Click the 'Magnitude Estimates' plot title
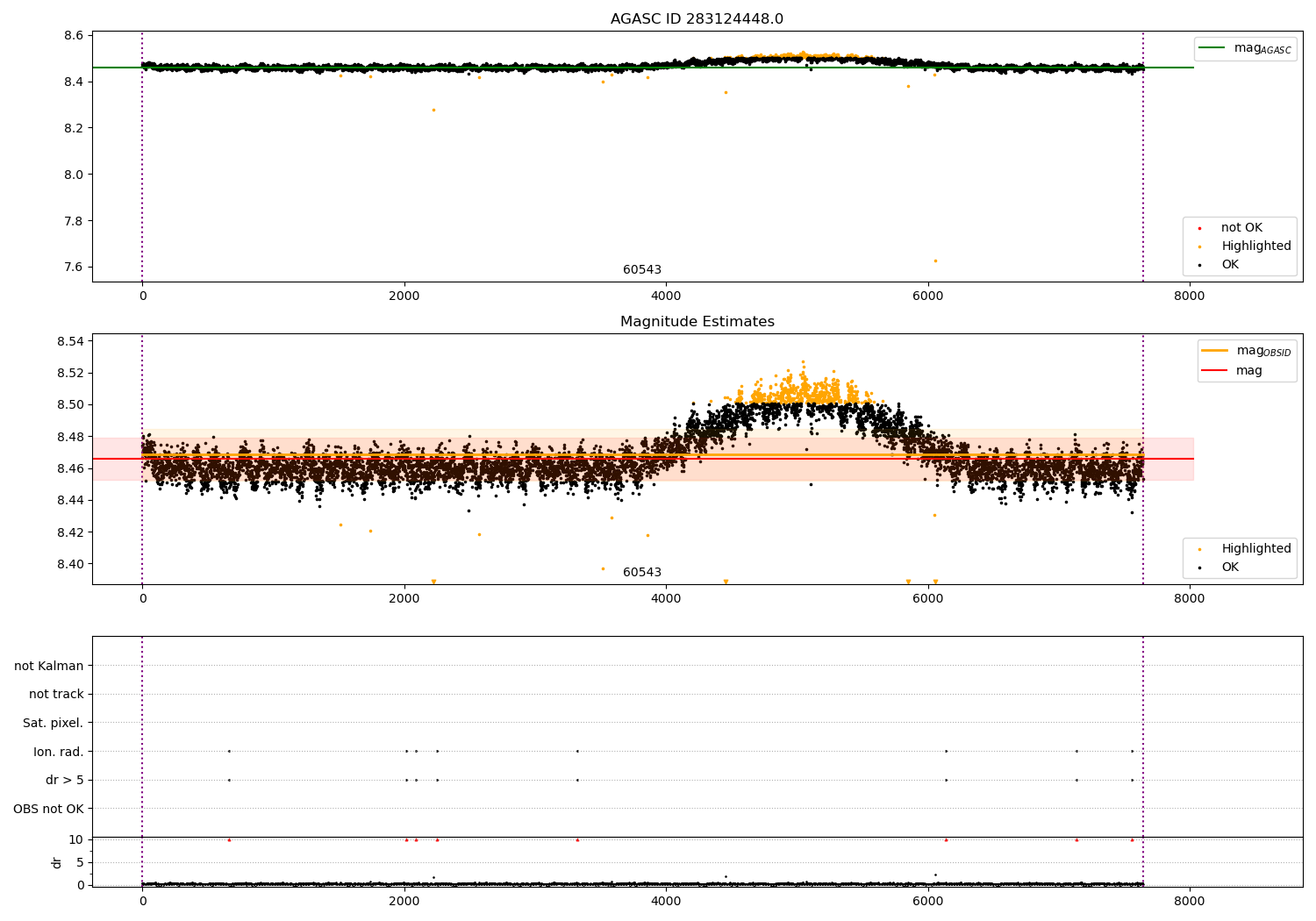Viewport: 1316px width, 921px height. pos(697,322)
